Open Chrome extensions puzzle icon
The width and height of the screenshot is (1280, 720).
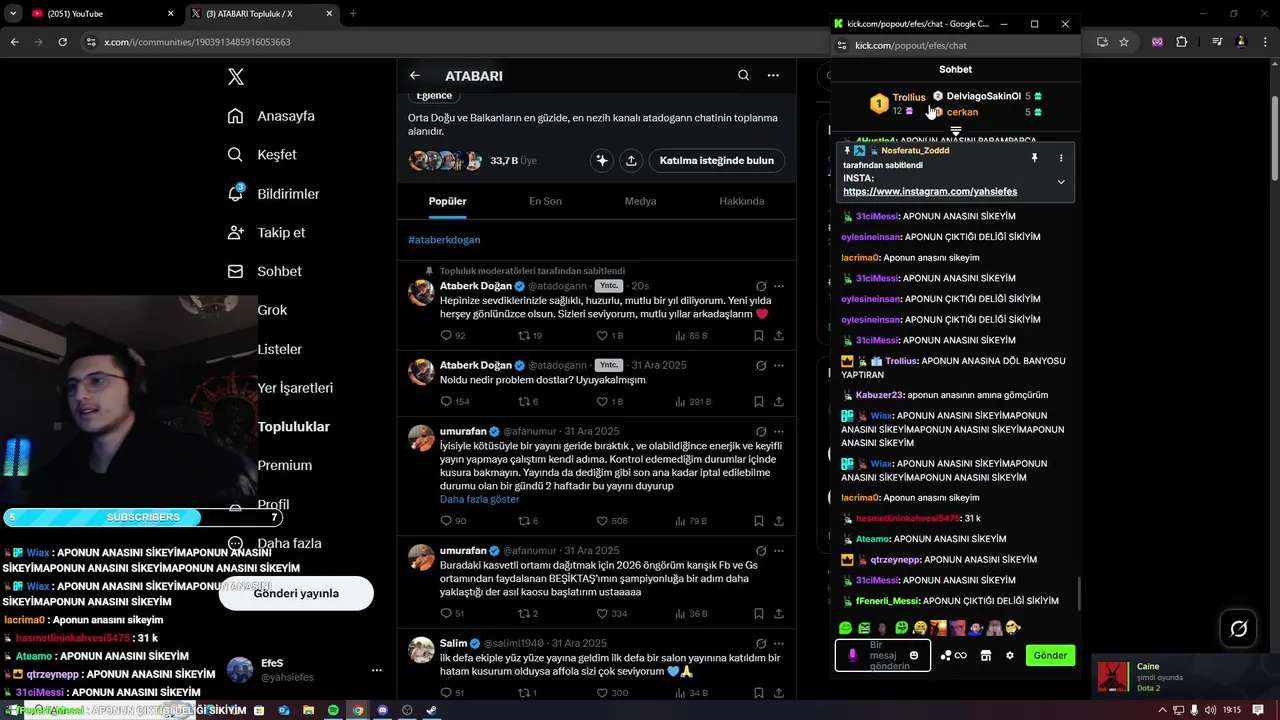(x=1181, y=42)
